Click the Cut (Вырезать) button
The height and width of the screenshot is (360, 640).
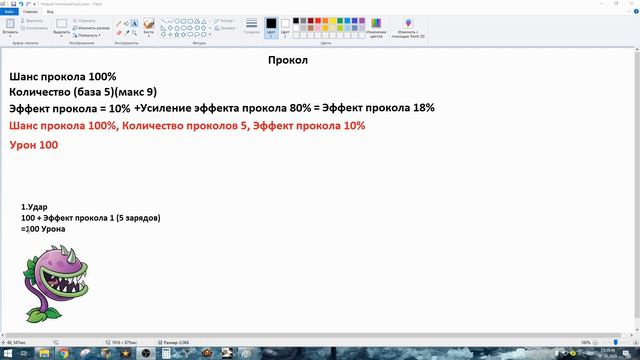(31, 20)
